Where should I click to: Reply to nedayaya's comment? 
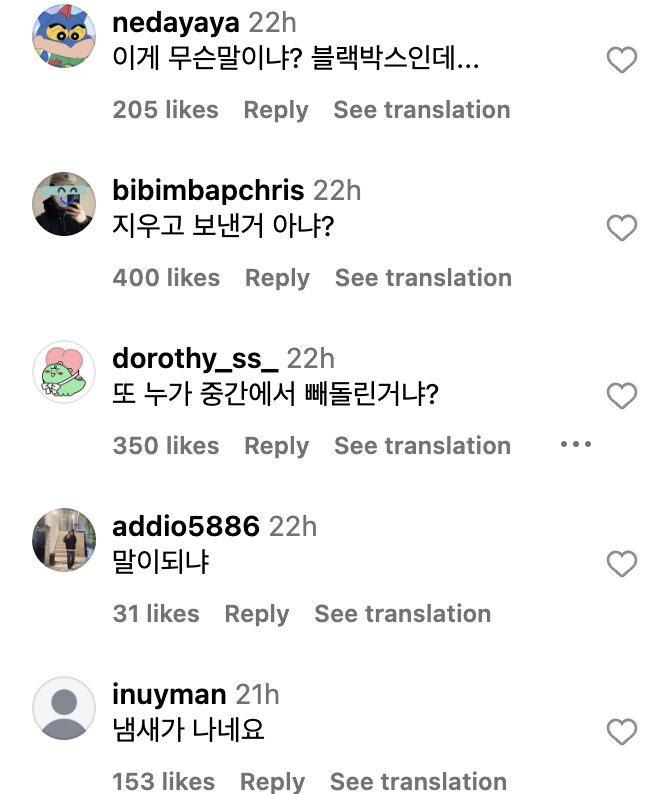(x=276, y=110)
